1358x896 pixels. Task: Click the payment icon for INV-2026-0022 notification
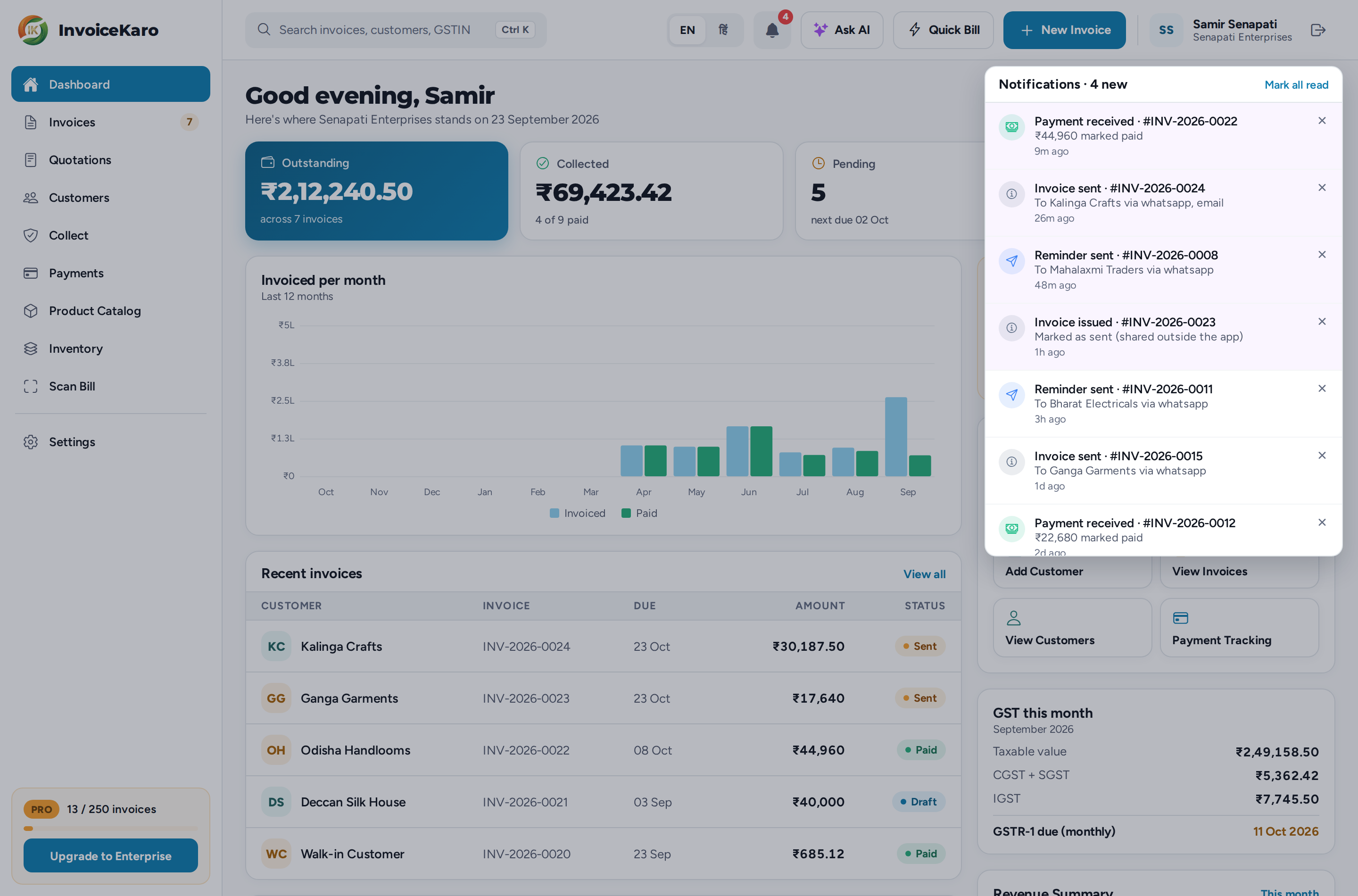tap(1011, 127)
